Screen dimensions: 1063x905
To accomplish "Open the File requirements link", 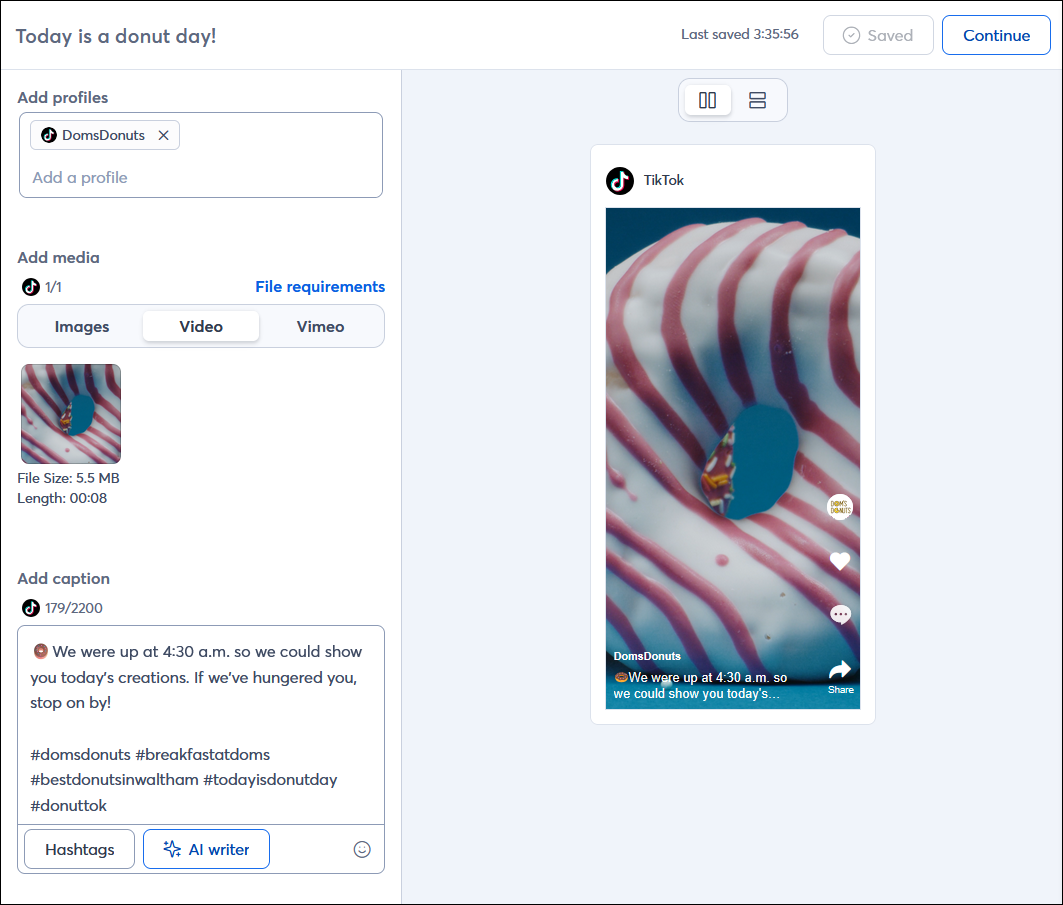I will tap(320, 287).
